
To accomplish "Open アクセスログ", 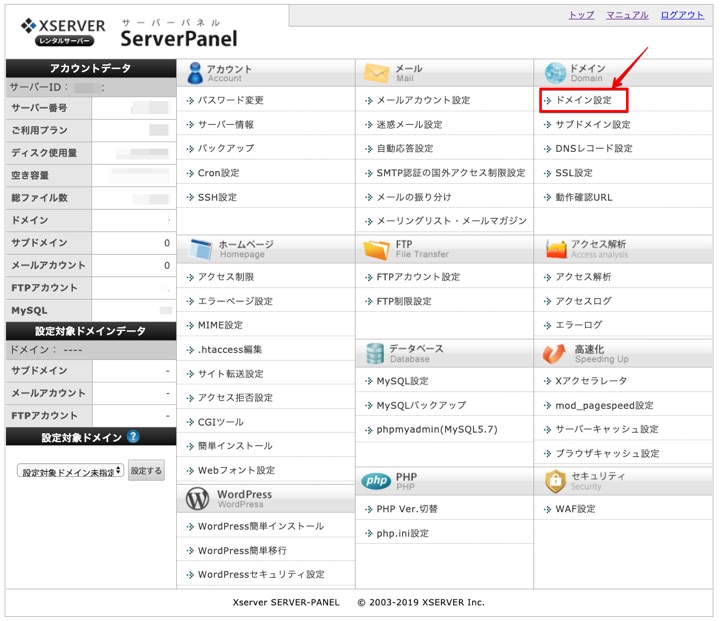I will [583, 301].
